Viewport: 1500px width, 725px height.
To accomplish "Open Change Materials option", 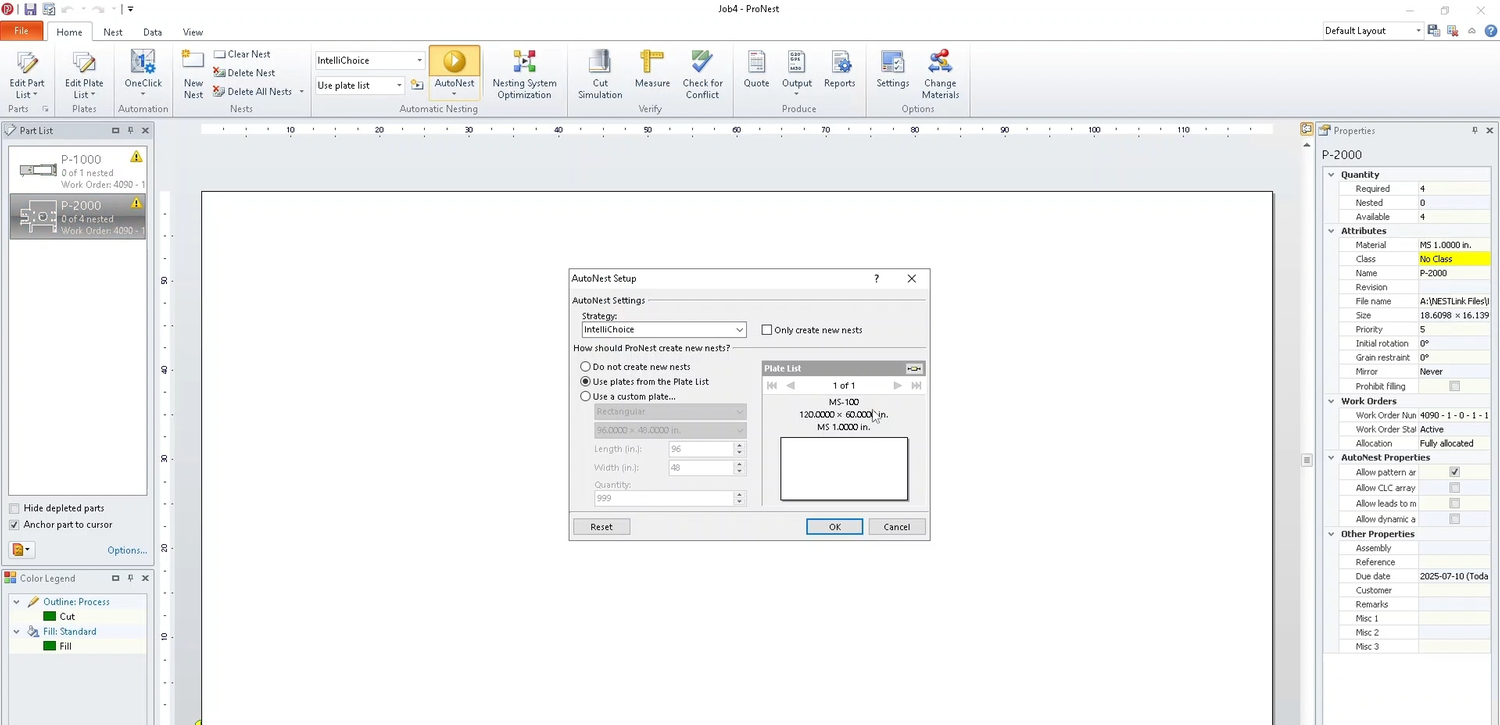I will [940, 74].
